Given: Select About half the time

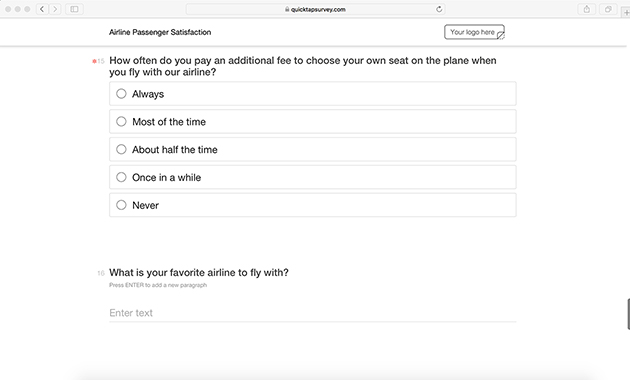Looking at the screenshot, I should (313, 149).
